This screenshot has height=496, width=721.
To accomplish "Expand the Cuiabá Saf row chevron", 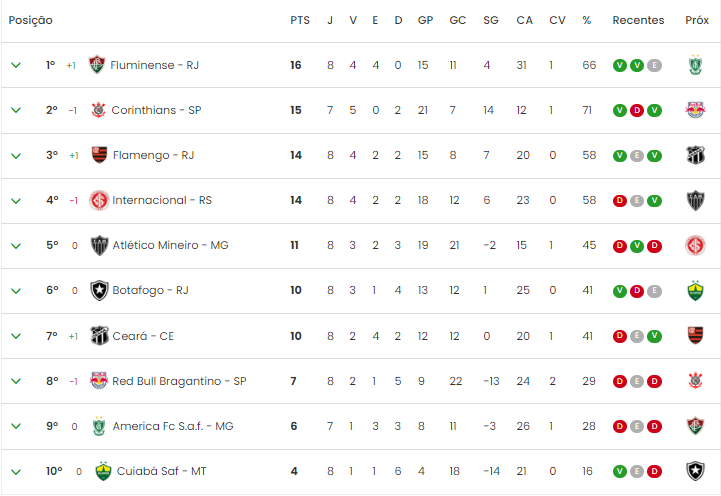I will pyautogui.click(x=16, y=472).
